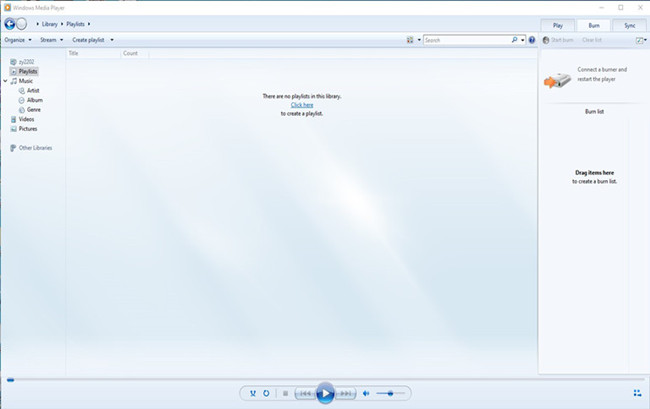Click the 'Burn list' title text
The image size is (650, 409).
pyautogui.click(x=594, y=111)
